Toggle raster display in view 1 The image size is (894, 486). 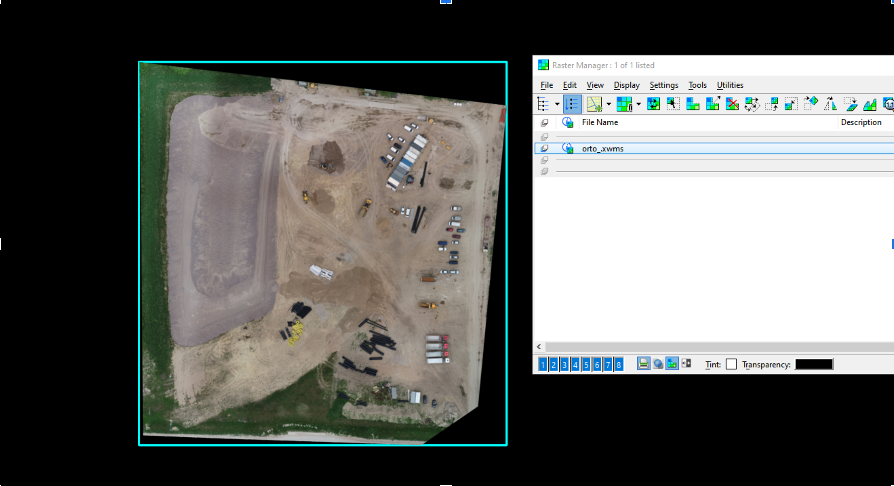(x=543, y=364)
